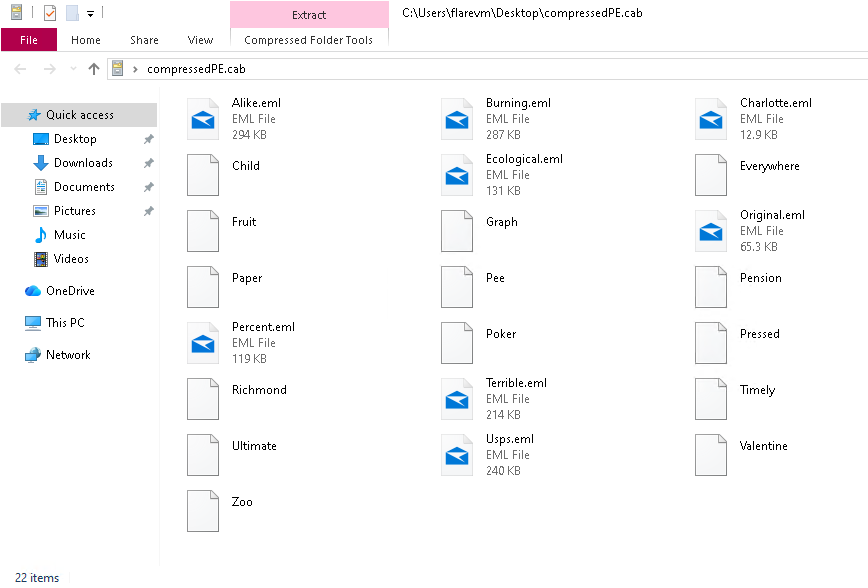Expand the address bar root chevron
The image size is (868, 588).
pos(136,69)
